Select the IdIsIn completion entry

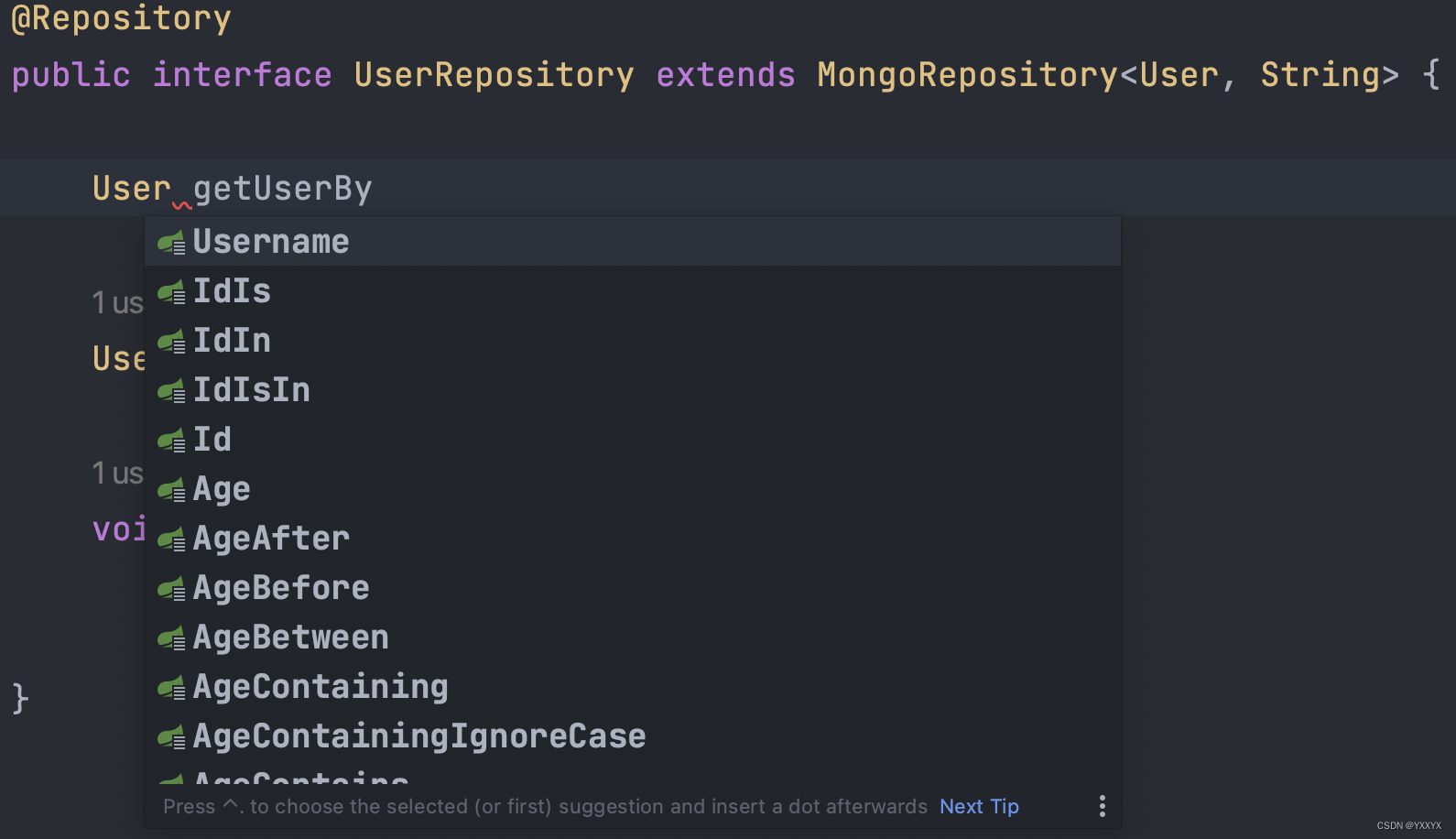click(633, 390)
